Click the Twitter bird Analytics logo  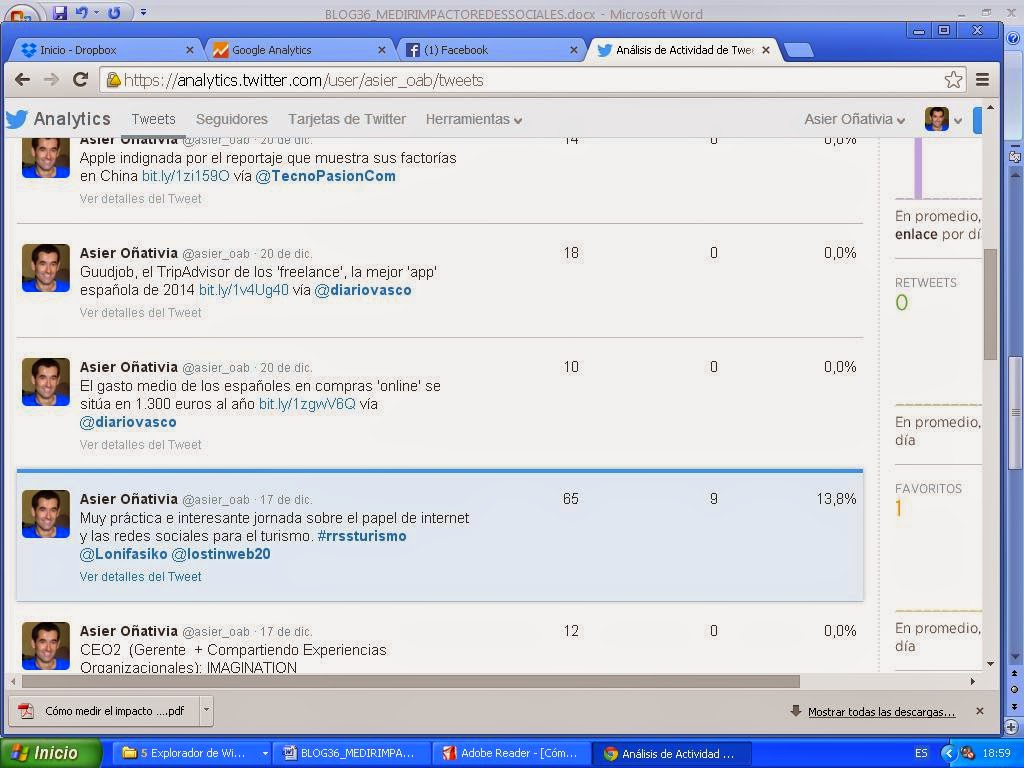tap(58, 119)
